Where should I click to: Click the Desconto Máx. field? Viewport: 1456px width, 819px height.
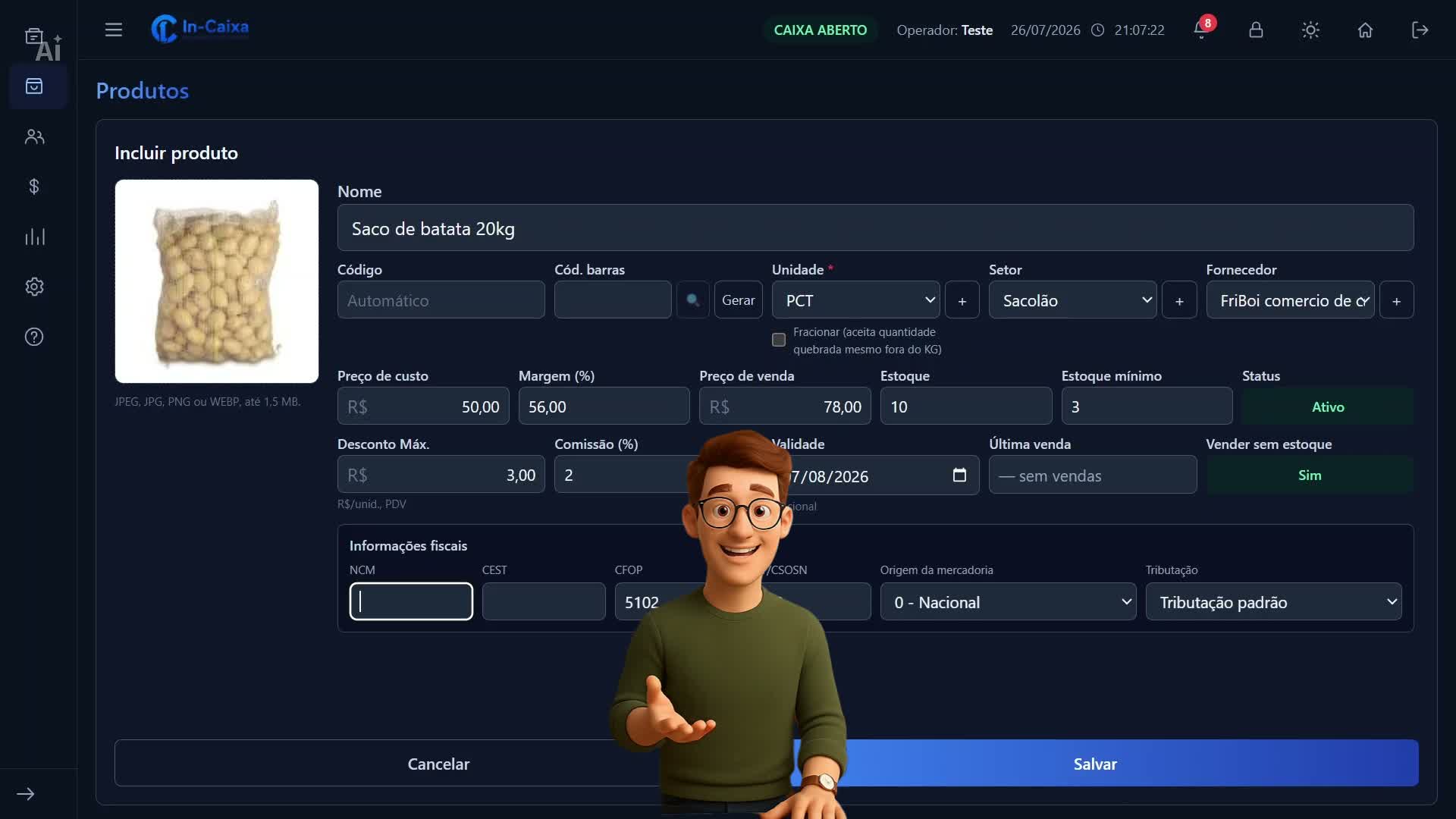tap(441, 475)
